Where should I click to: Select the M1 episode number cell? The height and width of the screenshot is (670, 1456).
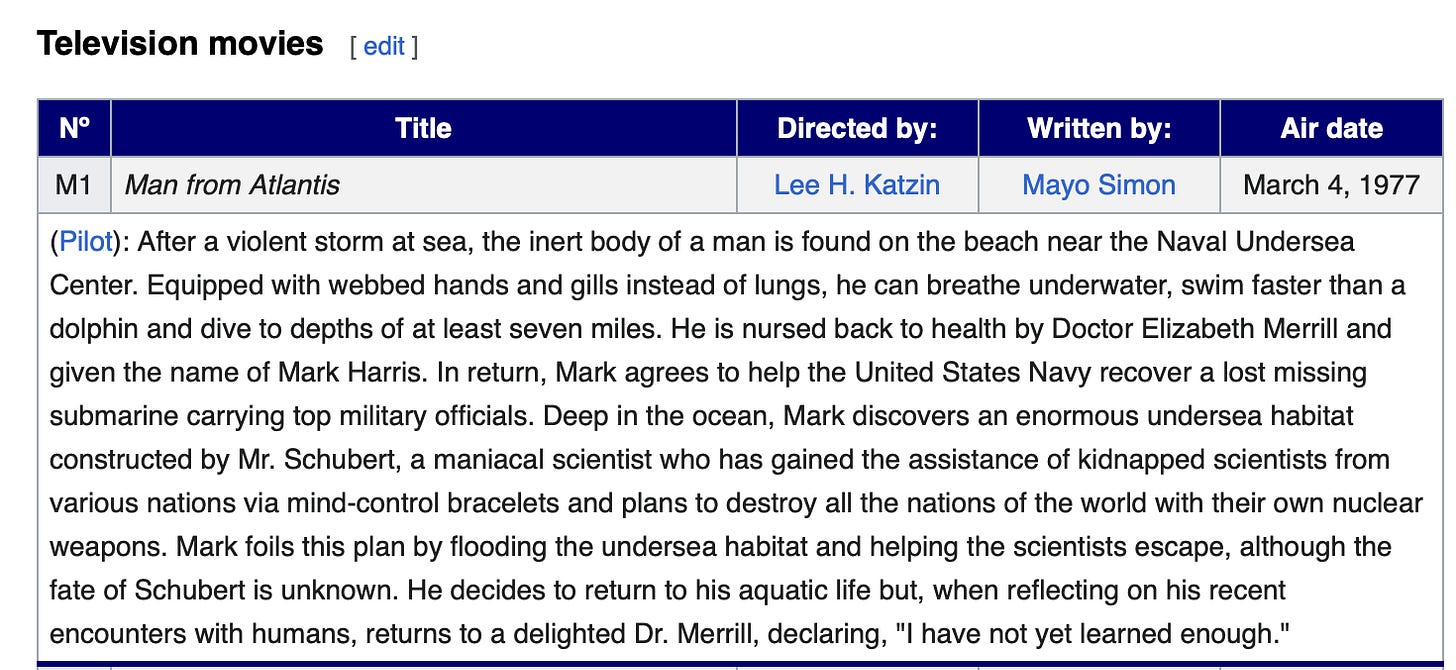(74, 185)
